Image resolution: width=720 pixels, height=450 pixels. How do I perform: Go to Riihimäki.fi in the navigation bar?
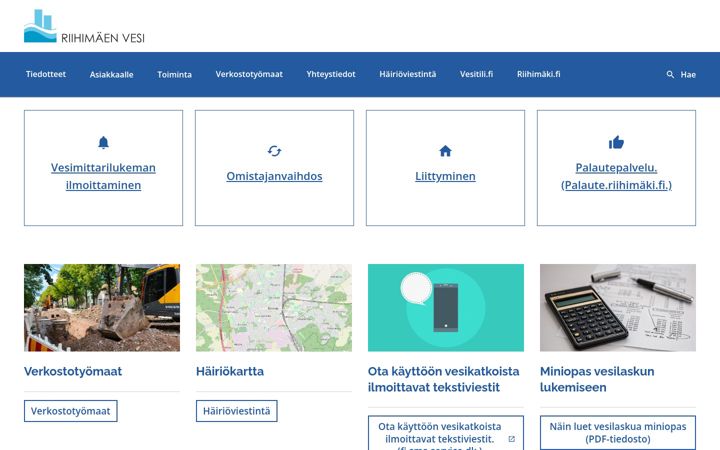539,74
